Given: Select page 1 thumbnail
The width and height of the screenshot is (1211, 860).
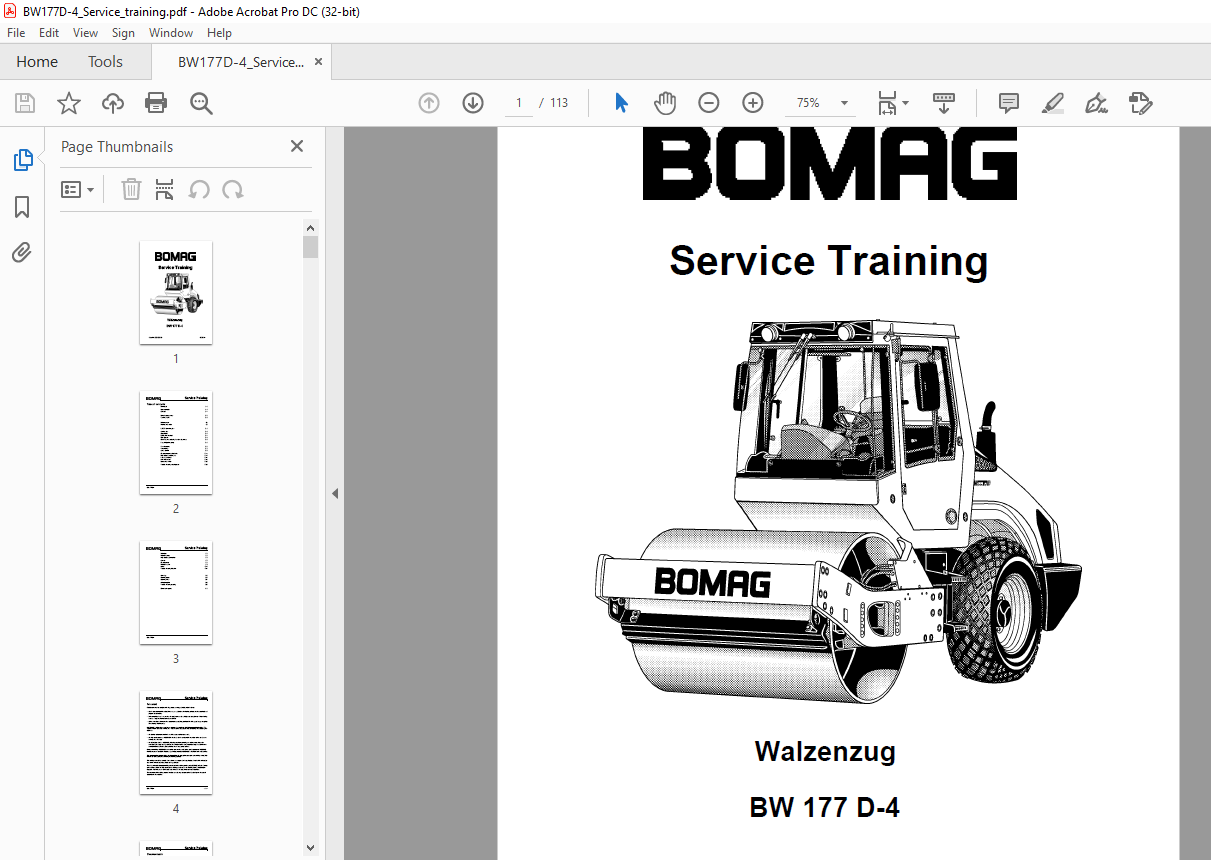Looking at the screenshot, I should 176,292.
